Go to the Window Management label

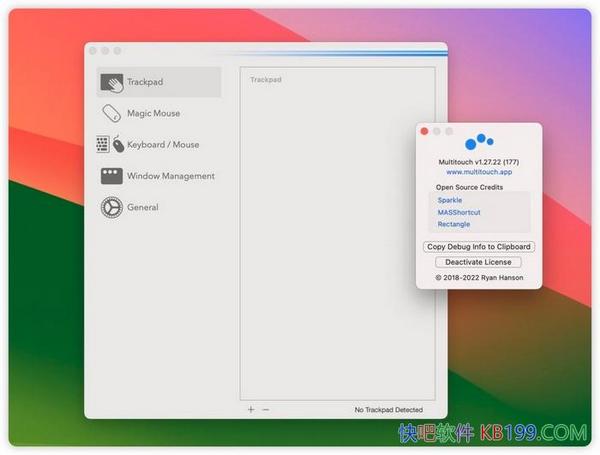[x=170, y=176]
